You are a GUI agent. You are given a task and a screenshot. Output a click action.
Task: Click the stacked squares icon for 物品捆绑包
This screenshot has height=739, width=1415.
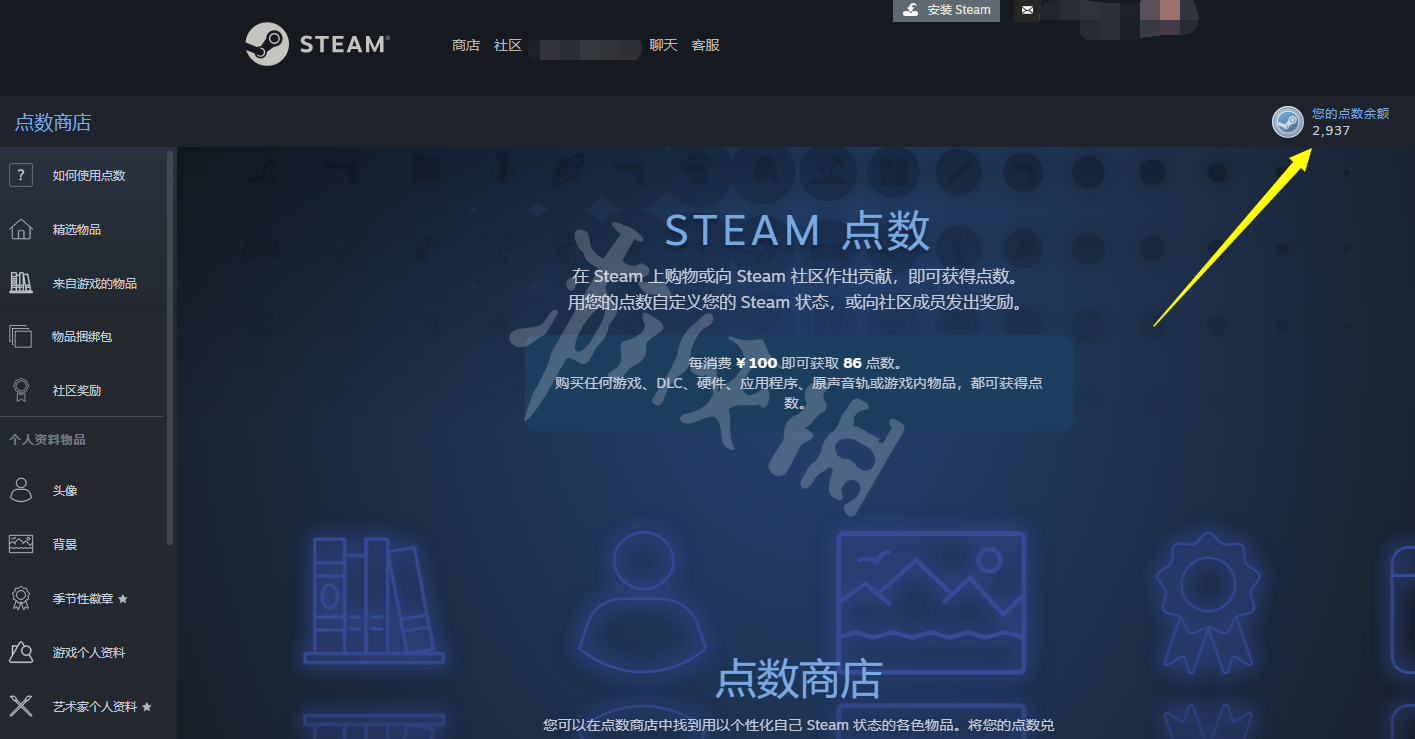tap(21, 337)
